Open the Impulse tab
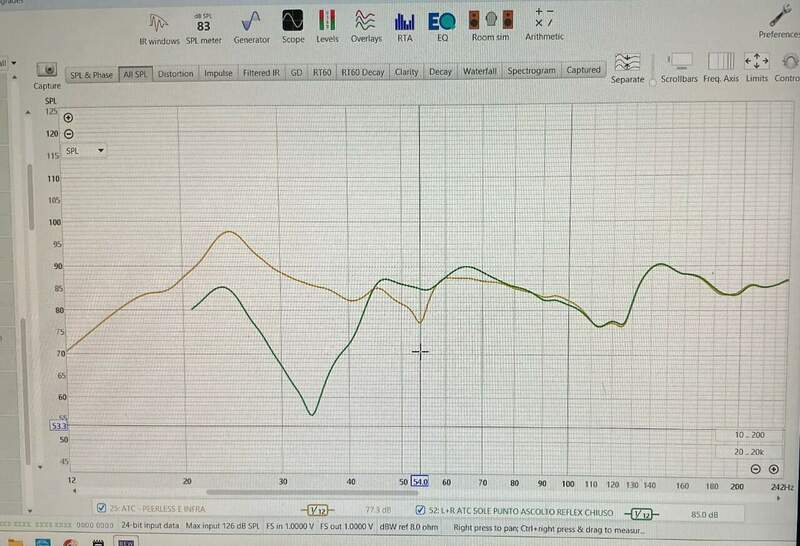800x546 pixels. [218, 73]
